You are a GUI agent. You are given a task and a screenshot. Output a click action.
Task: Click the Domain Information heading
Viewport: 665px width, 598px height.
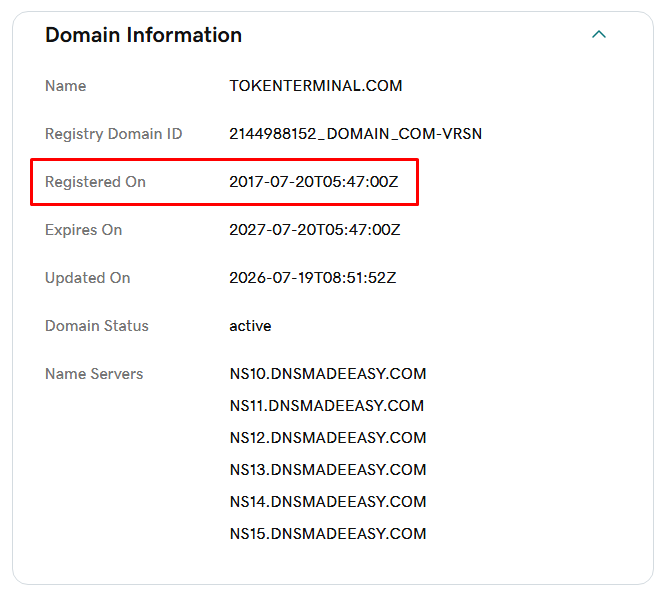tap(143, 35)
